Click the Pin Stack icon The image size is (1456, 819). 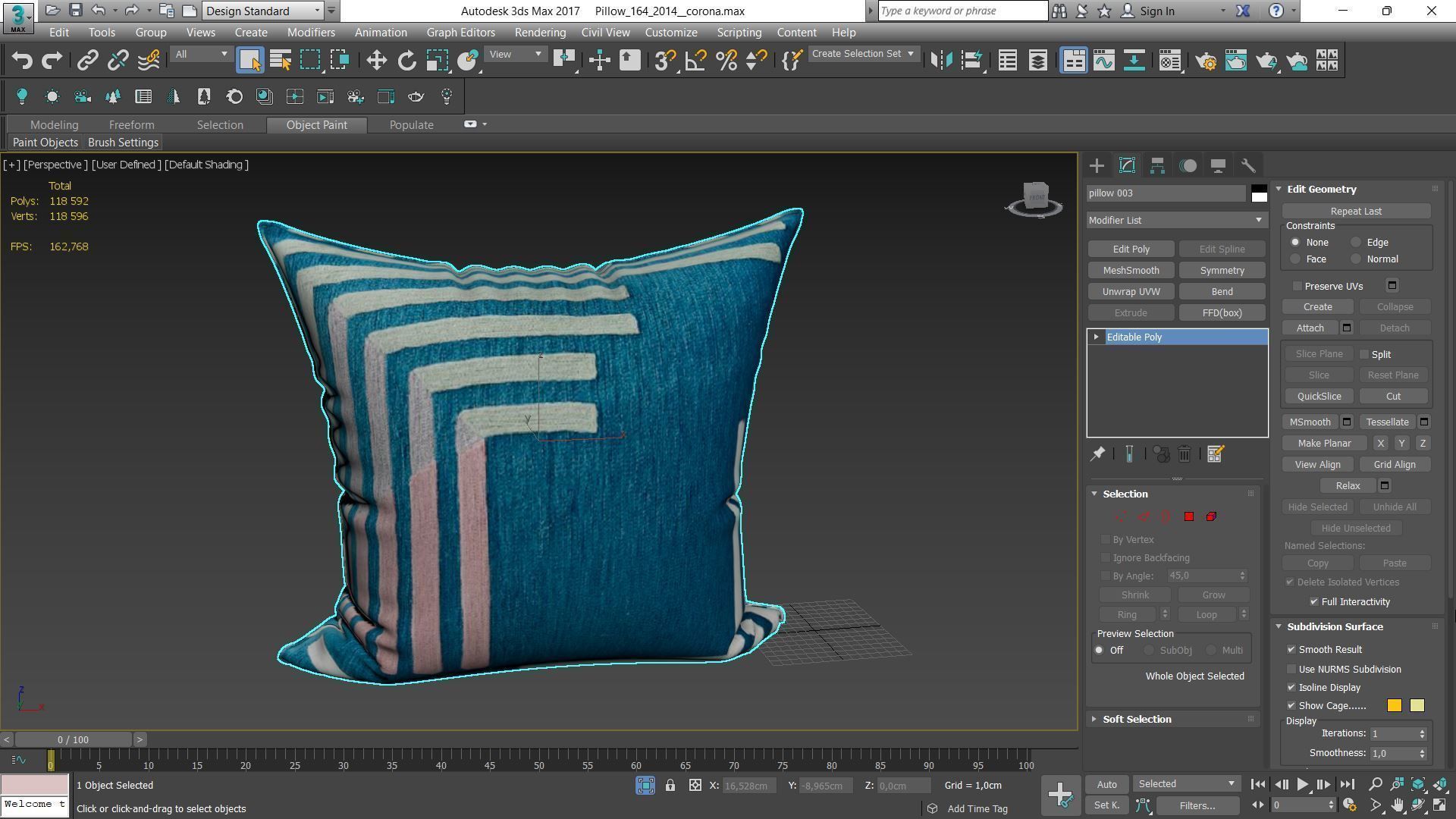[x=1097, y=454]
